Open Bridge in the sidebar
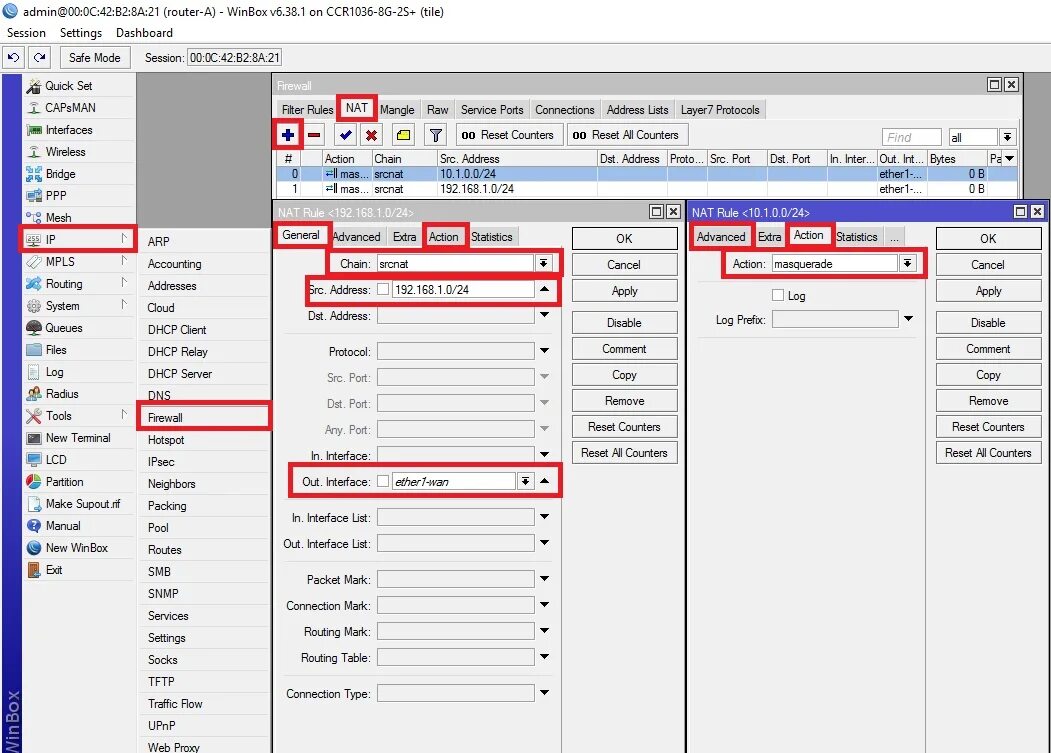This screenshot has height=753, width=1051. [60, 174]
